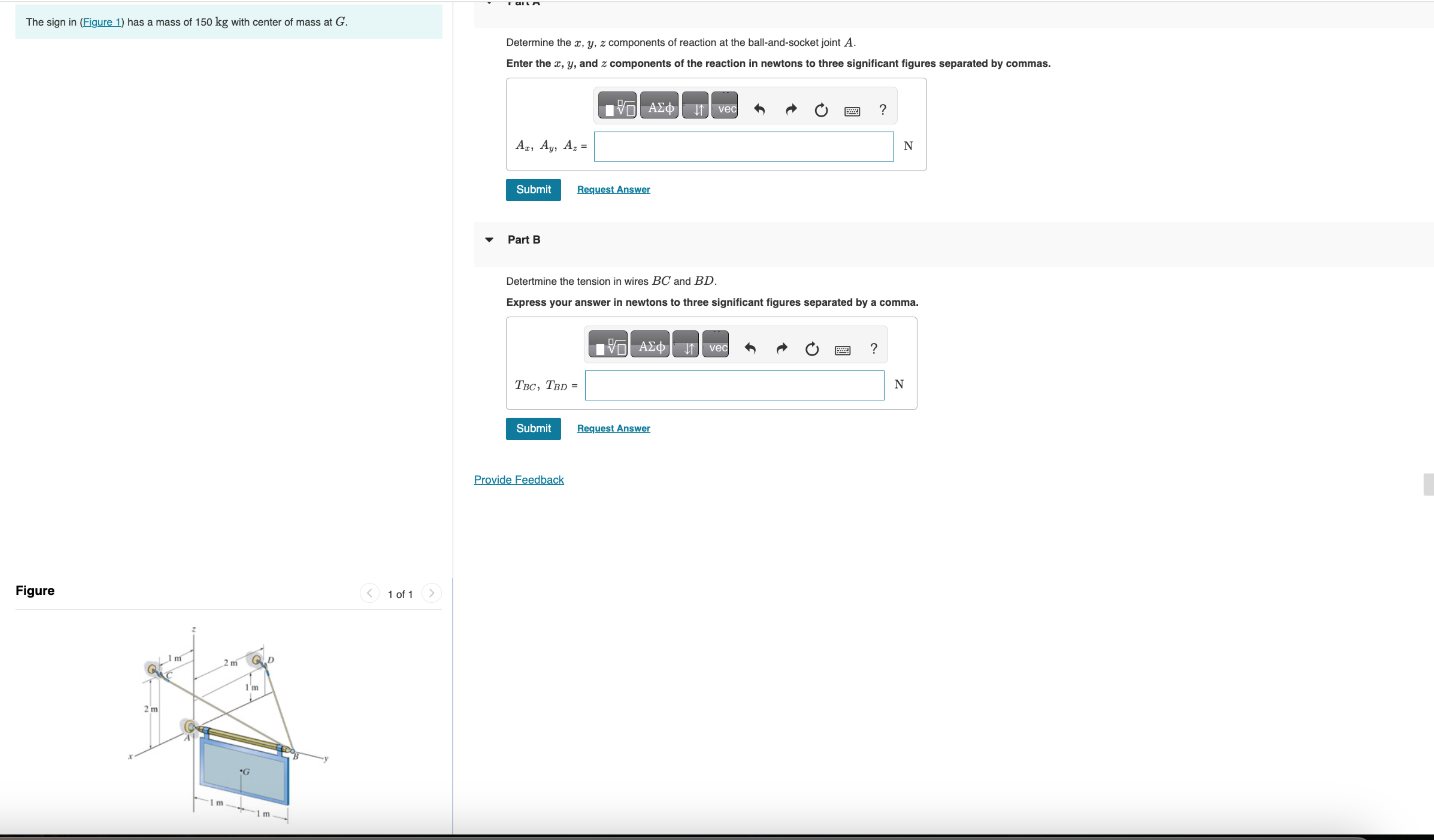Screen dimensions: 1434x840
Task: Click the Ax, Ay, Az answer input field
Action: point(743,146)
